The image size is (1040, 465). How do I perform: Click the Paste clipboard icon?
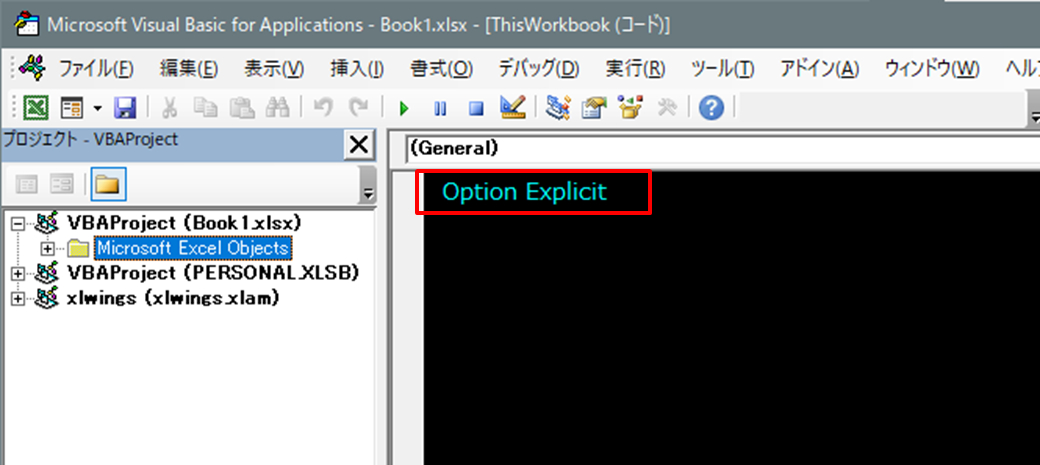pyautogui.click(x=240, y=107)
